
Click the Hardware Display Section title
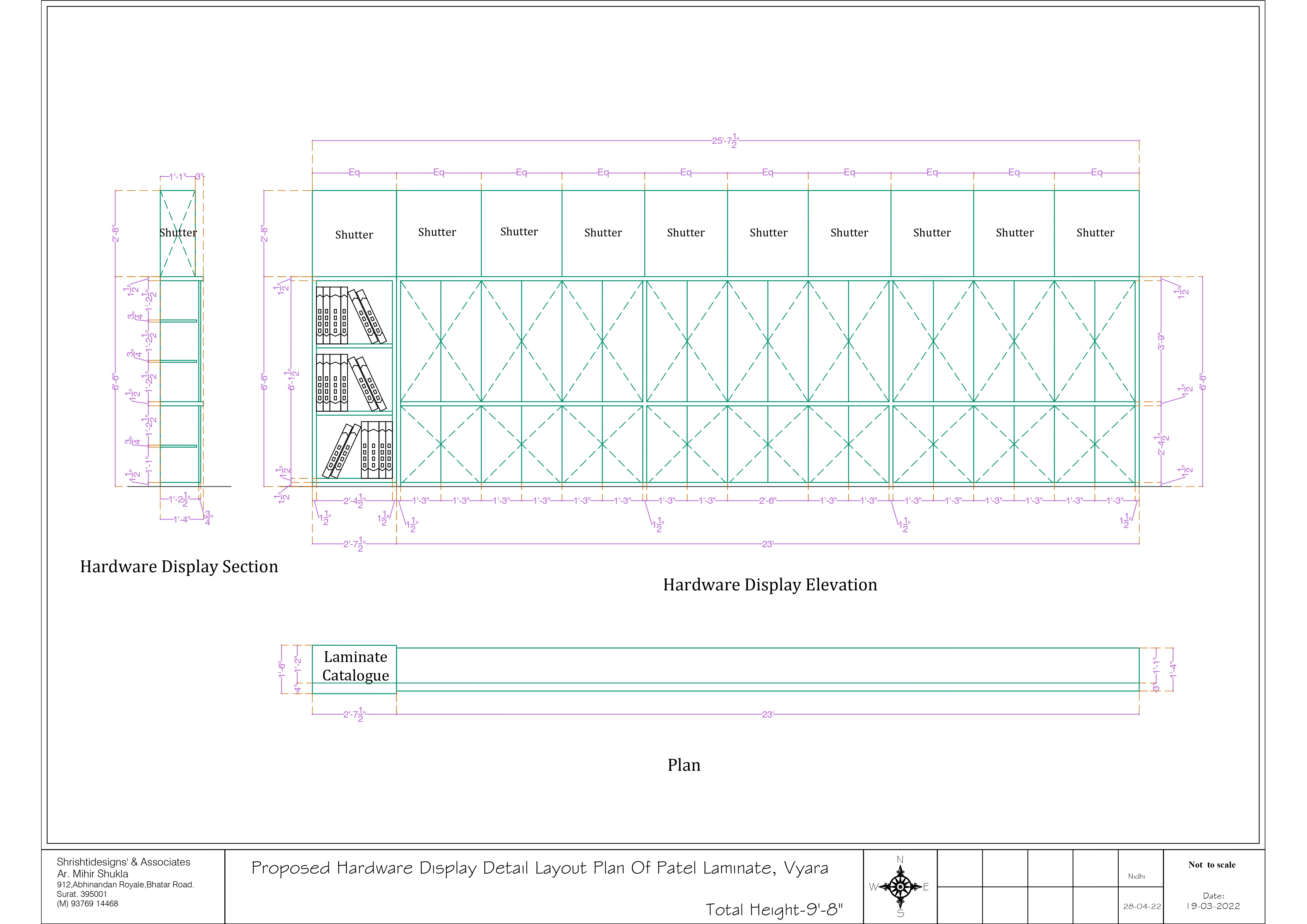pos(179,566)
